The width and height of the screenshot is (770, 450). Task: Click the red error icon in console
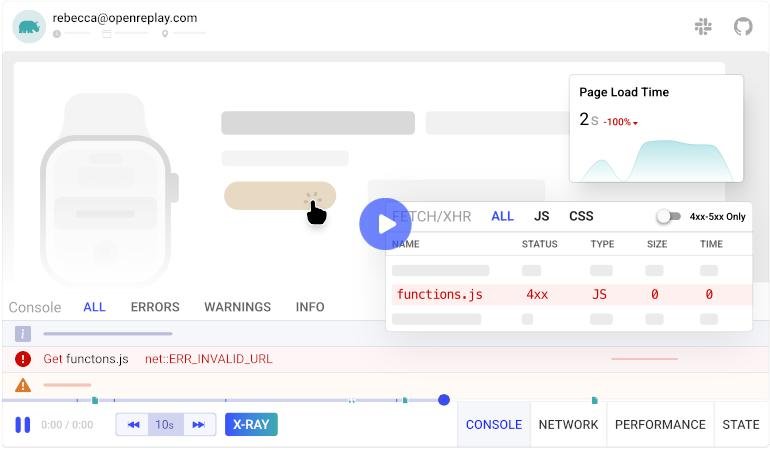coord(23,359)
